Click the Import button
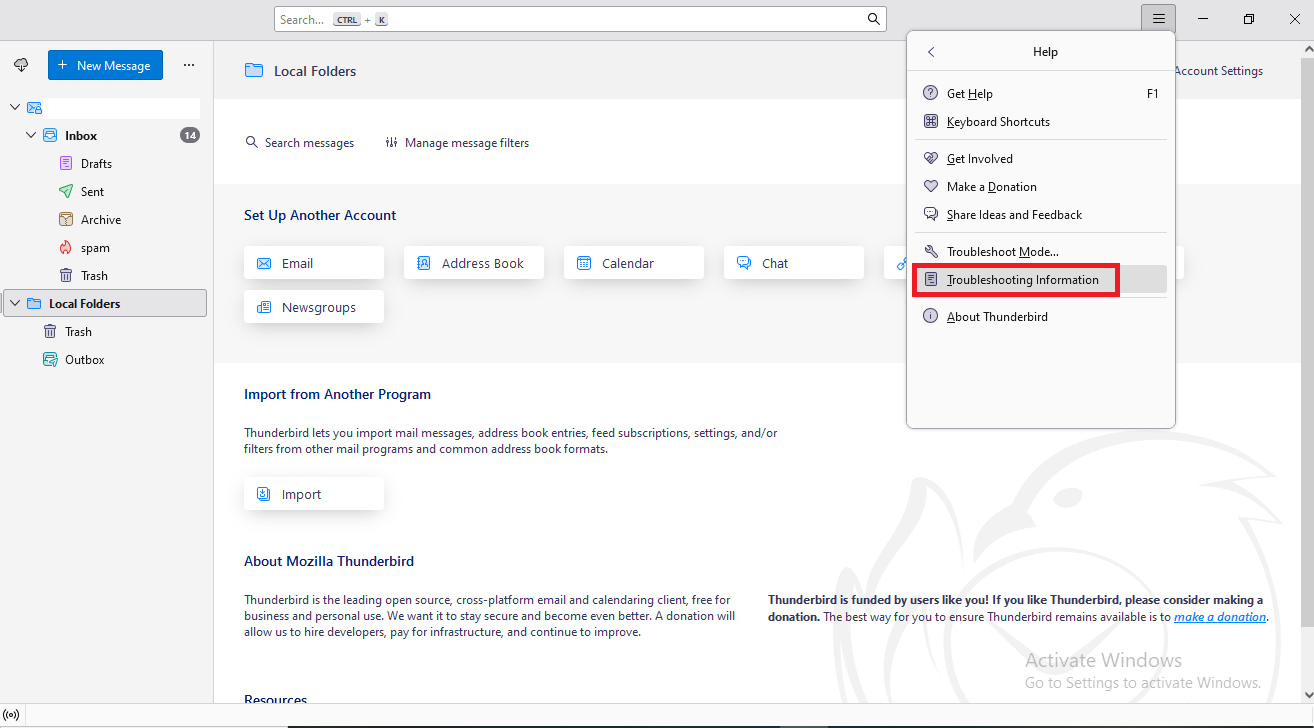Image resolution: width=1314 pixels, height=728 pixels. point(314,494)
